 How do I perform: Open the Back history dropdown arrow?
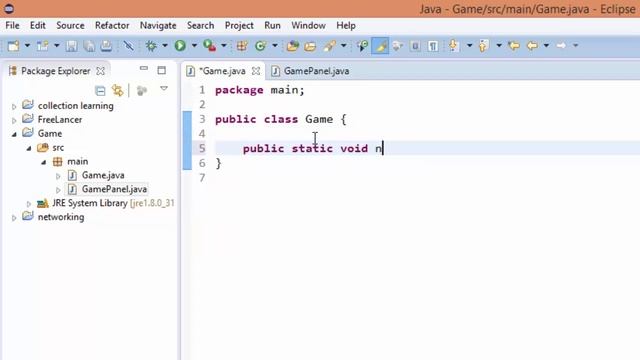tap(546, 46)
